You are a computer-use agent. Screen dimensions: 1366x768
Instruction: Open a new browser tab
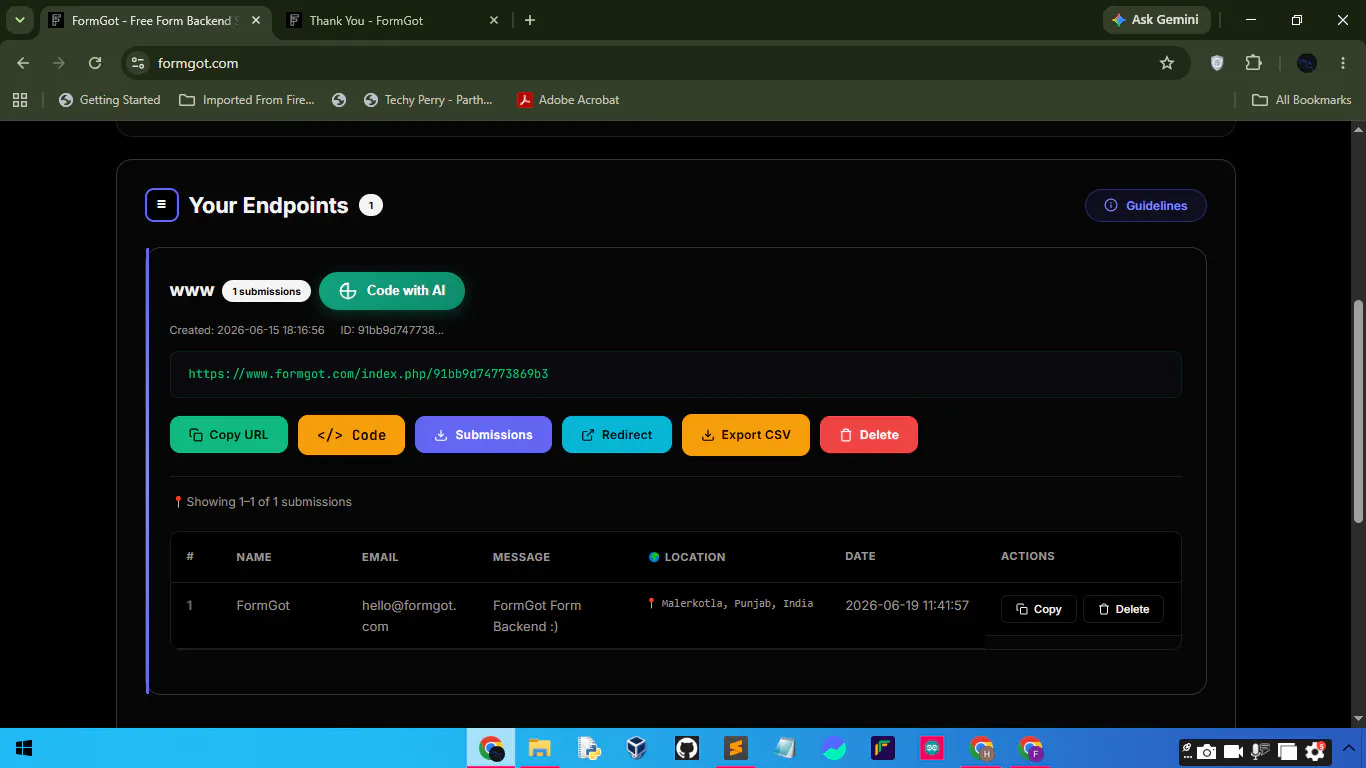click(x=530, y=20)
